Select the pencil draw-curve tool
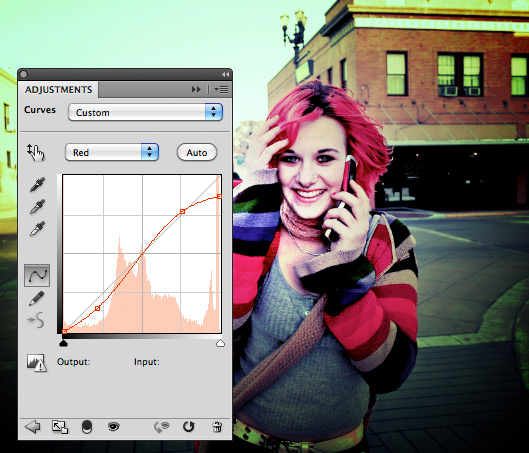Screen dimensions: 529x453 [x=36, y=299]
